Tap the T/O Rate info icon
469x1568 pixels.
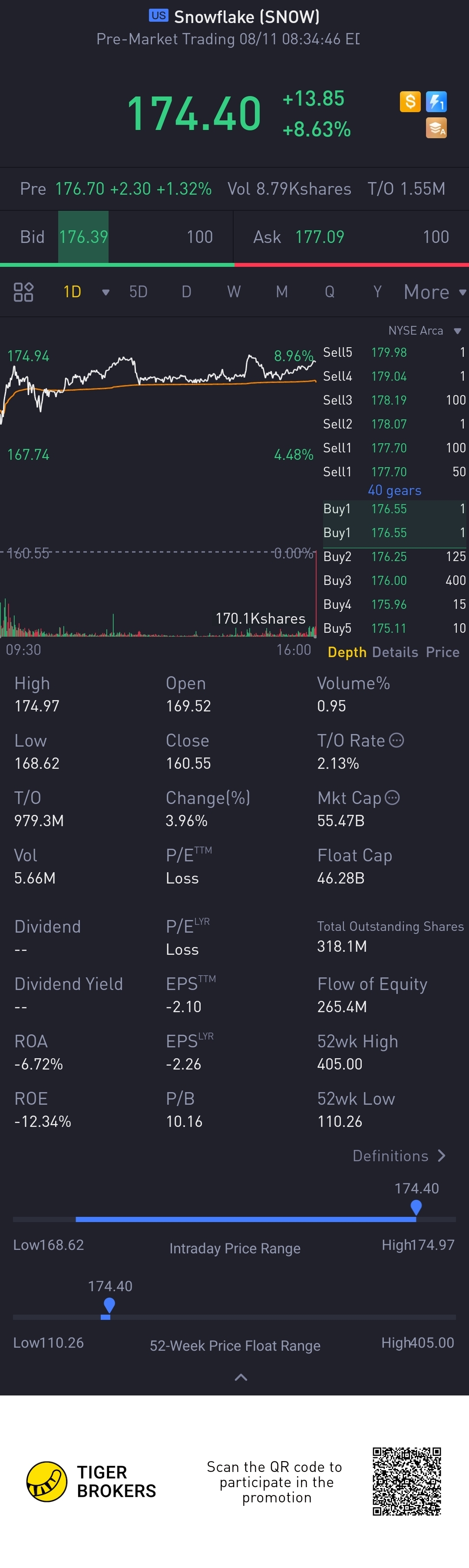396,741
